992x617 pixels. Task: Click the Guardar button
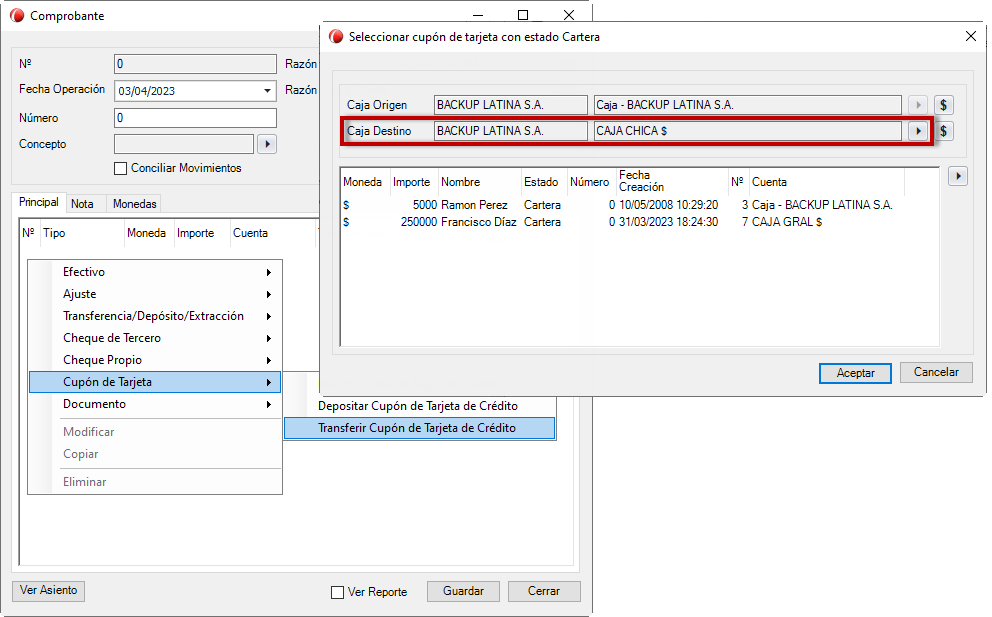463,591
